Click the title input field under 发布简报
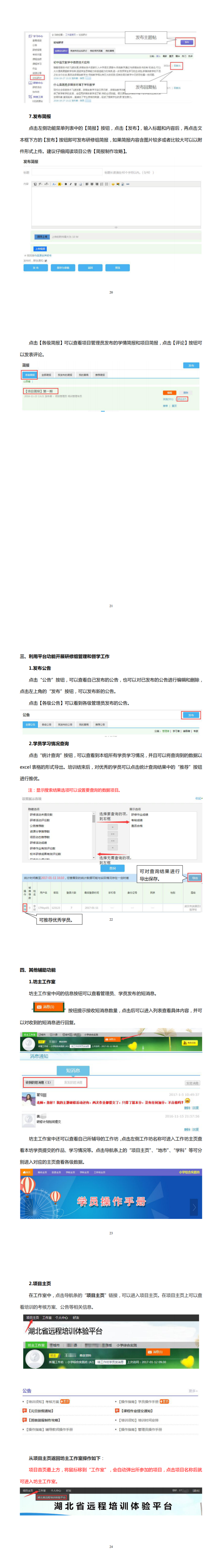This screenshot has width=222, height=1568. (67, 172)
